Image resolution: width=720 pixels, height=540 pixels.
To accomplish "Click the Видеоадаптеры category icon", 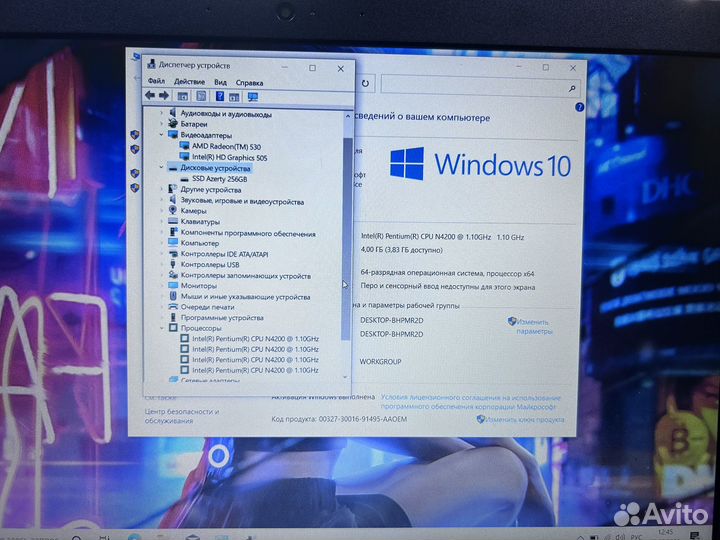I will 173,135.
